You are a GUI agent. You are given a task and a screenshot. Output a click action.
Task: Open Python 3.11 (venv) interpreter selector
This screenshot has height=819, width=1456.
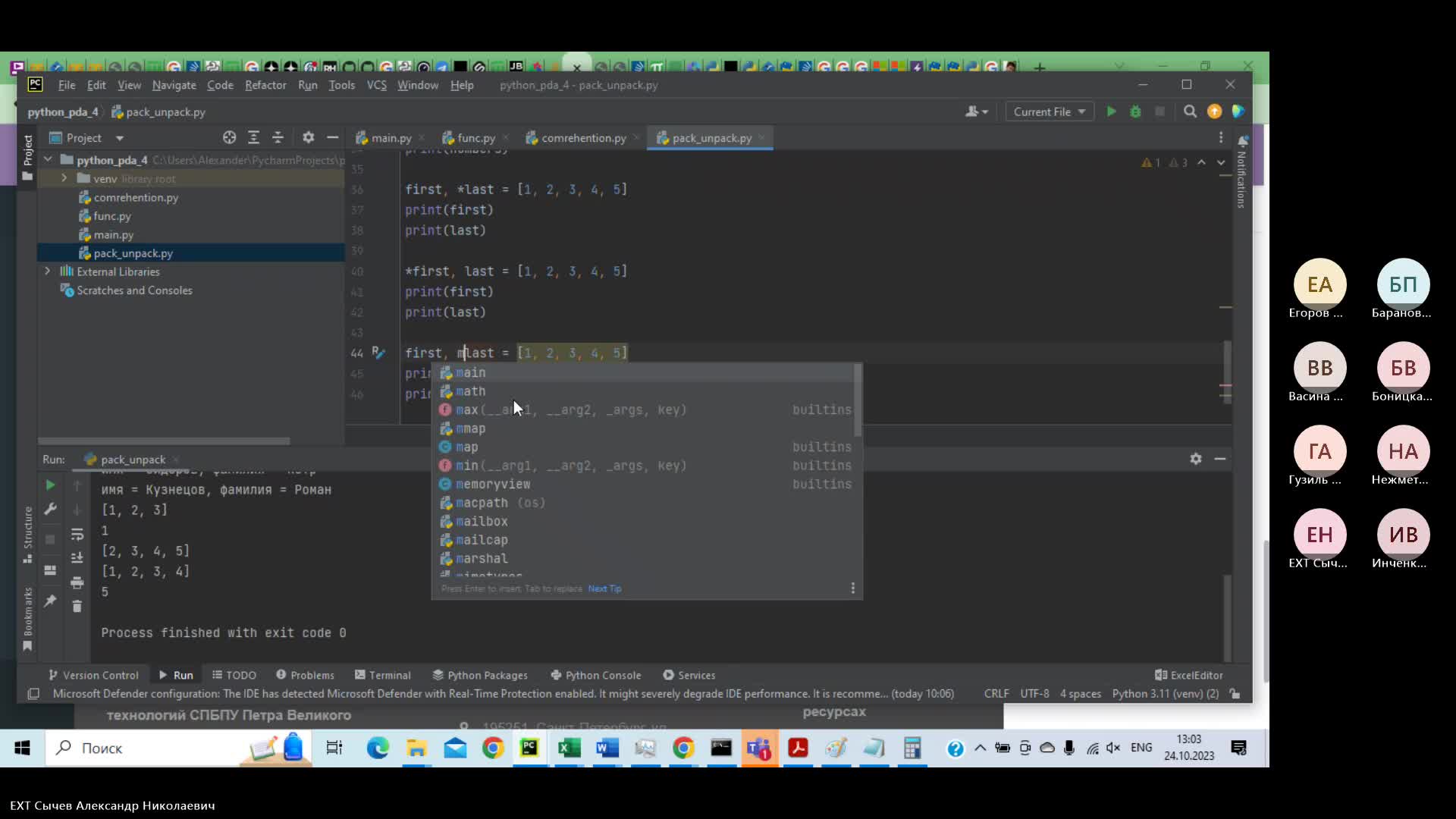1165,694
